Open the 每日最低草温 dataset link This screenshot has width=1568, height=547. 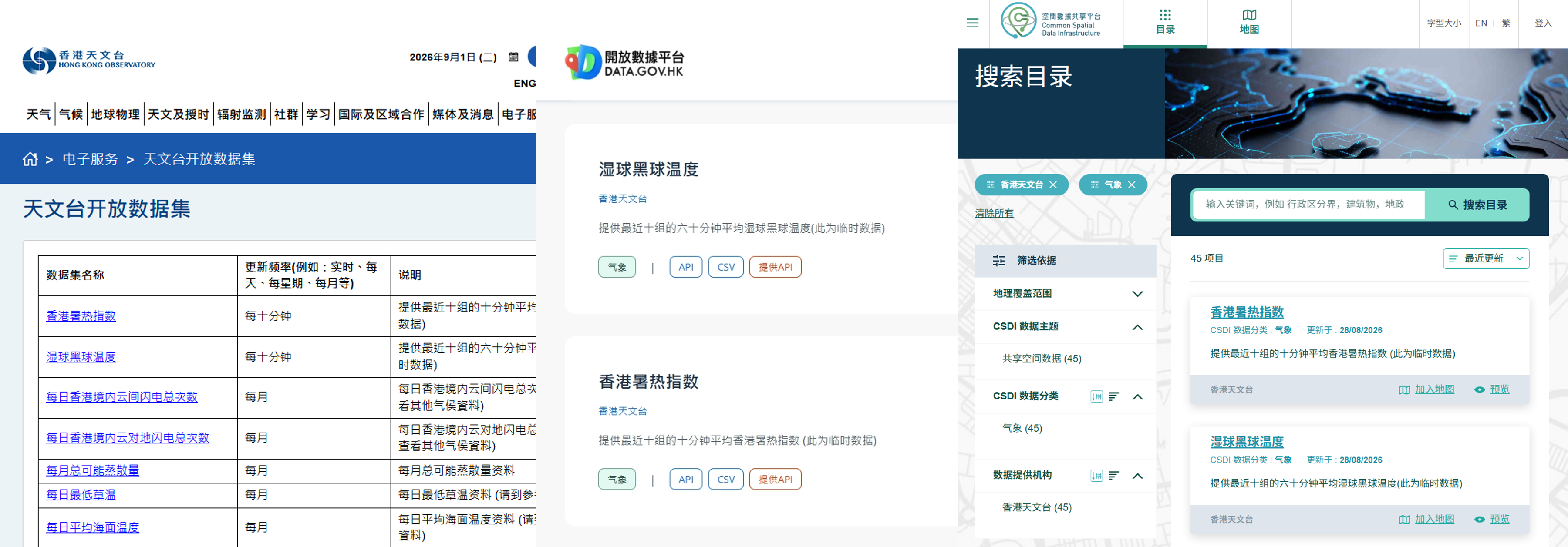[81, 495]
